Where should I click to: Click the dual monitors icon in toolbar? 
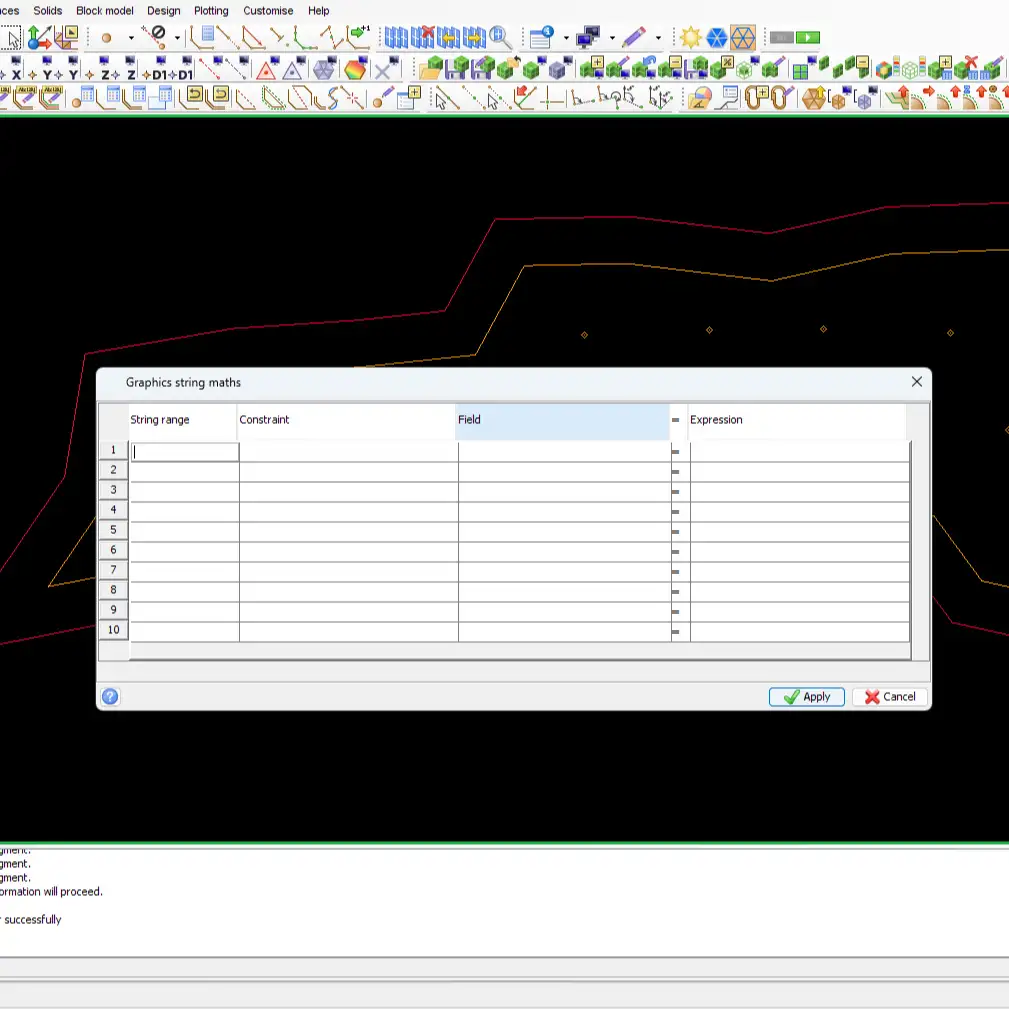(x=588, y=37)
